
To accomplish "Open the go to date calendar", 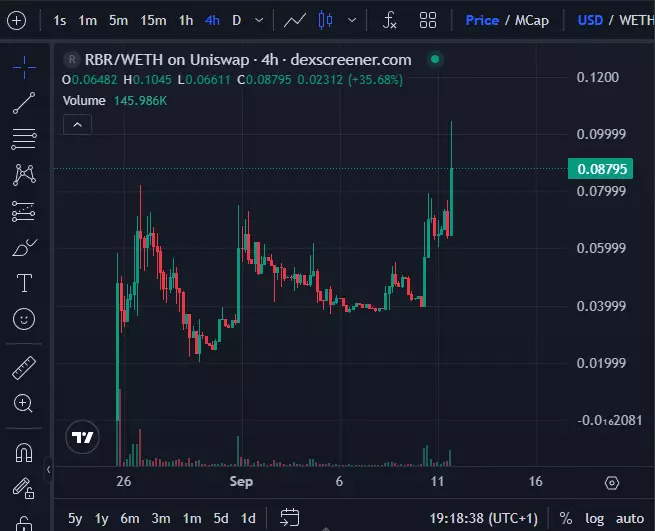I will pyautogui.click(x=289, y=517).
